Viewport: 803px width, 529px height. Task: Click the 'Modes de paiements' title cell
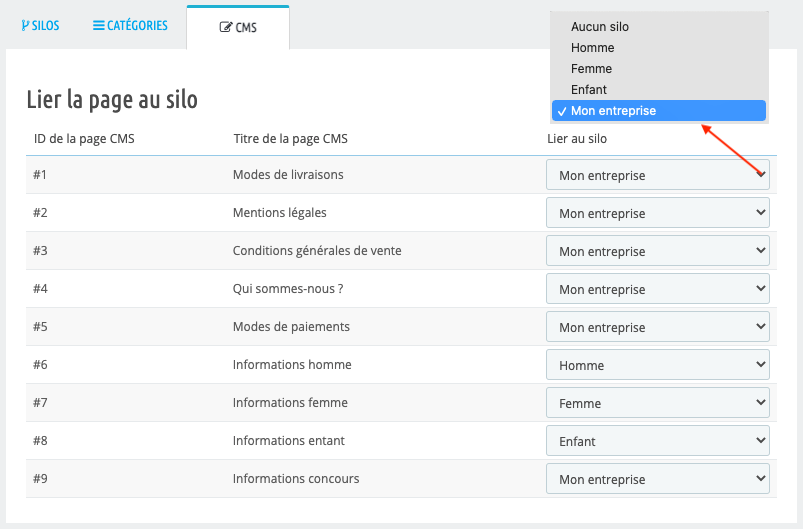coord(291,327)
